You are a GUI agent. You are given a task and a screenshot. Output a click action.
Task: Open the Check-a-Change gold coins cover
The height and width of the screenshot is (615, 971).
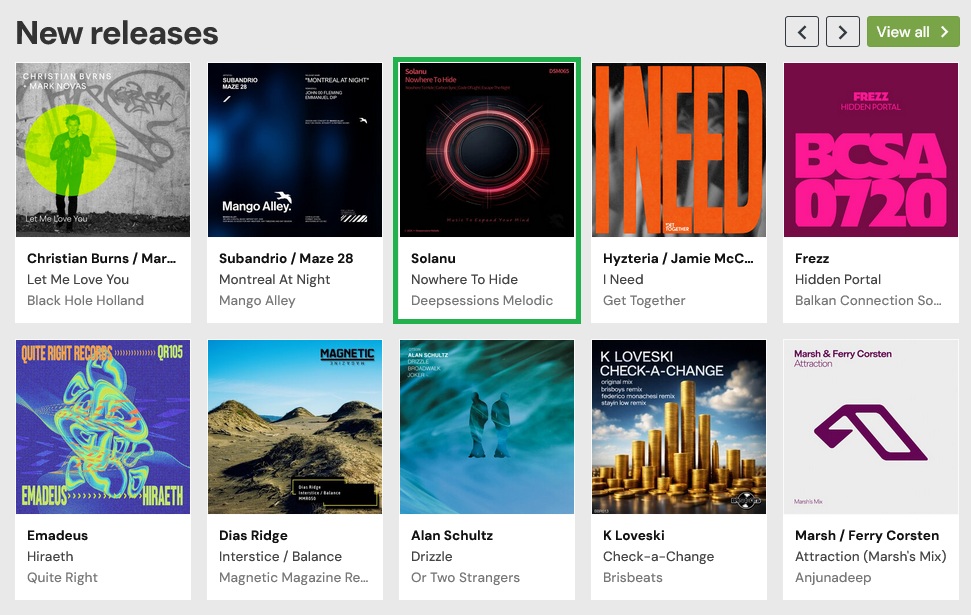point(679,427)
